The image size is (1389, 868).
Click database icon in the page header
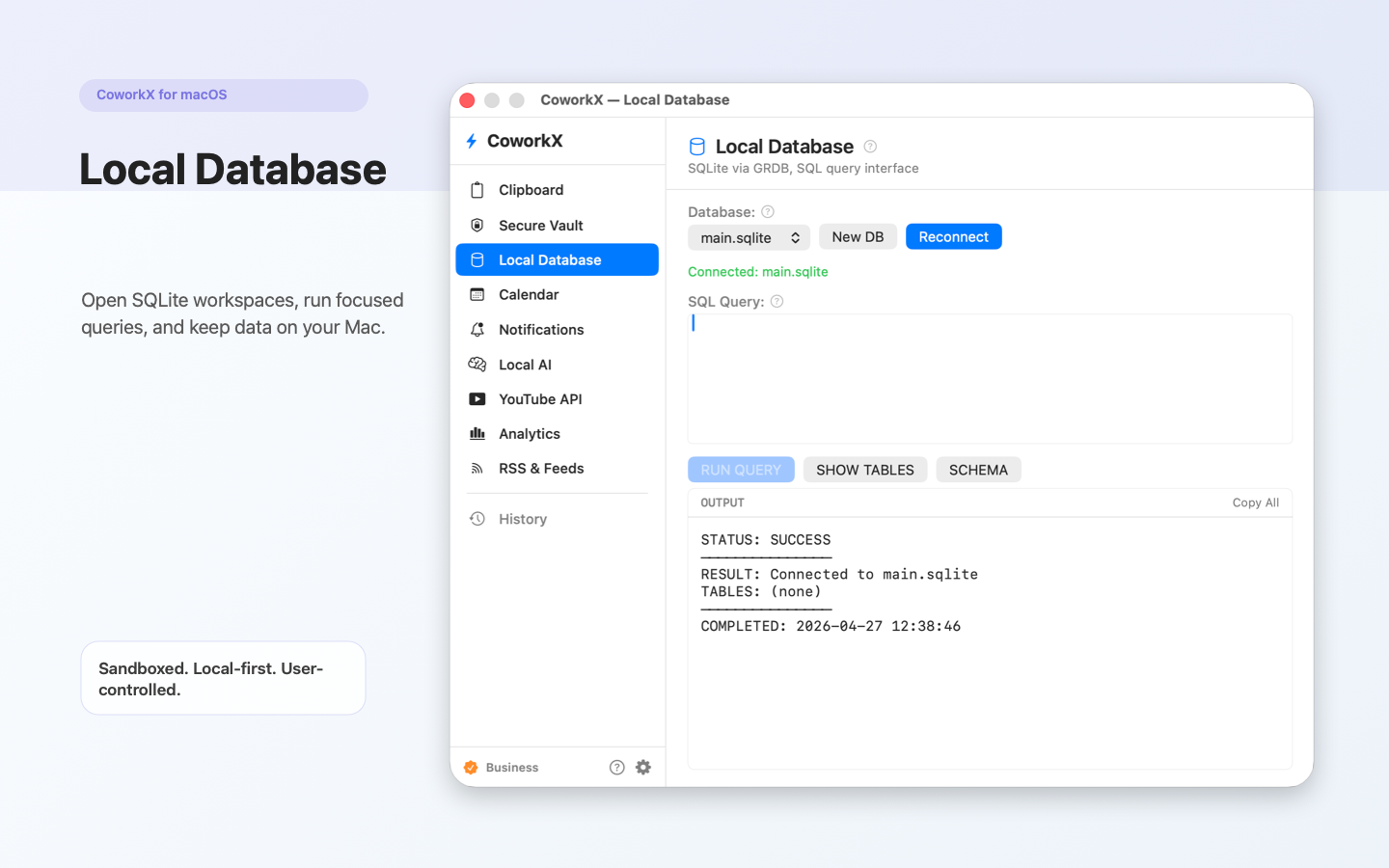click(x=697, y=147)
